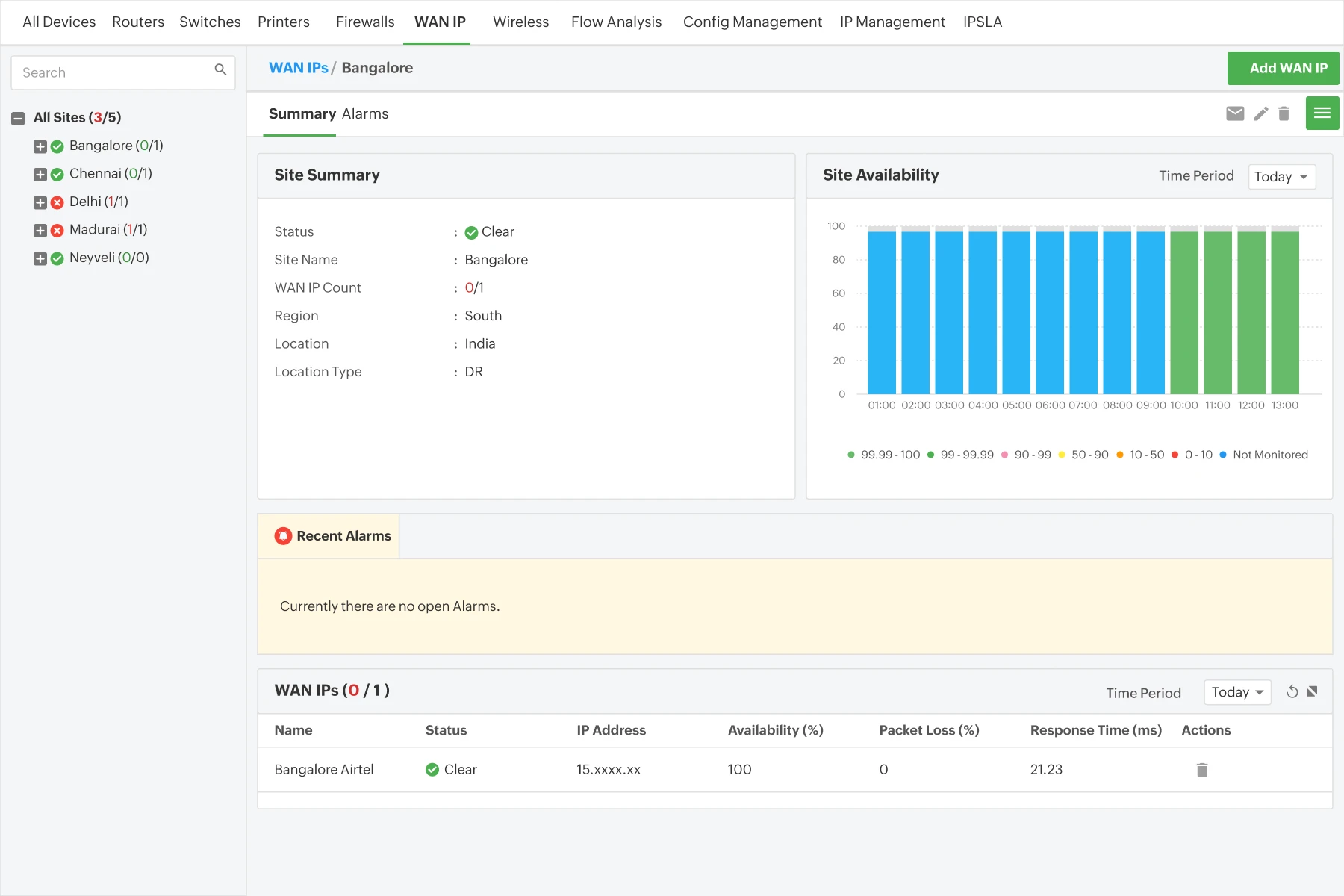Viewport: 1344px width, 896px height.
Task: Open the green hamburger menu
Action: (x=1322, y=113)
